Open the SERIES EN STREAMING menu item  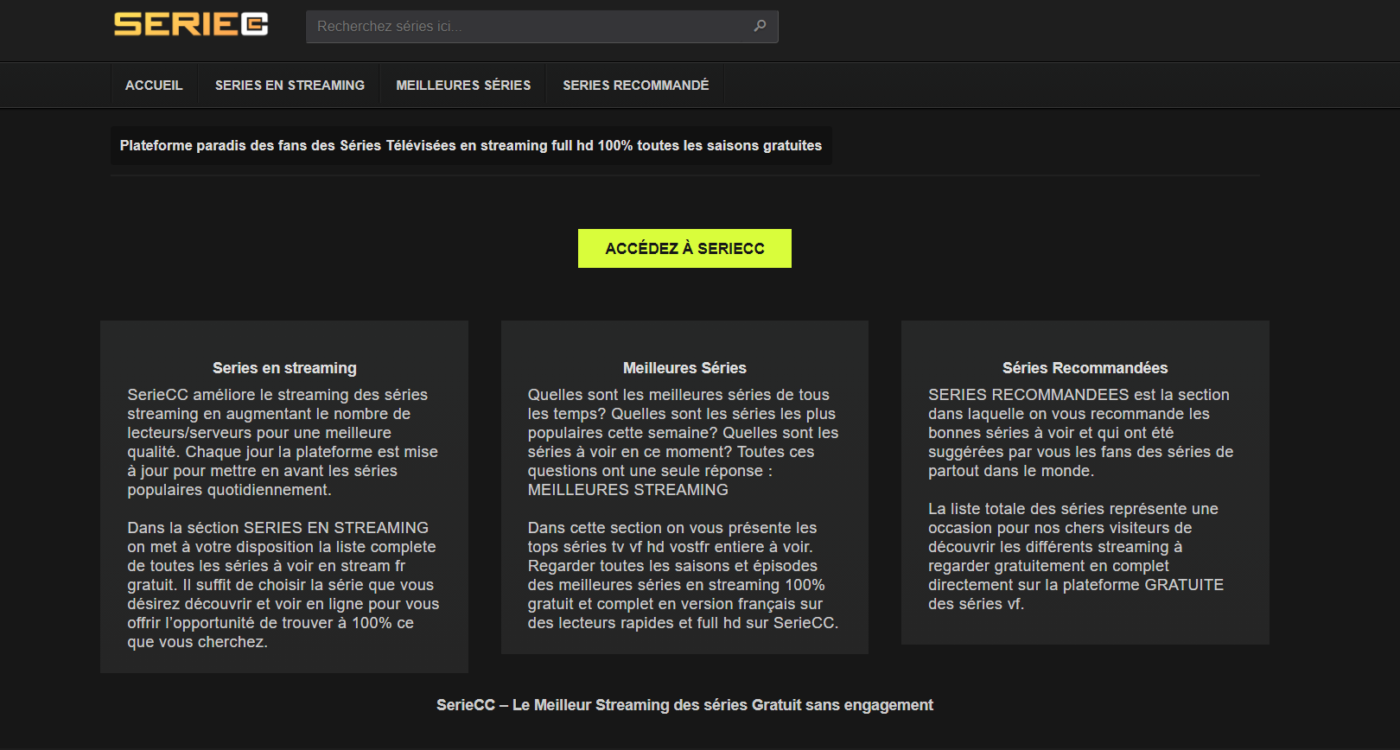click(x=290, y=85)
